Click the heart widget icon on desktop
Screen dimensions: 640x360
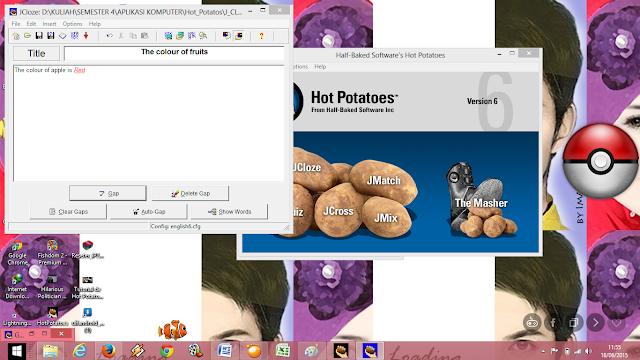pos(616,322)
